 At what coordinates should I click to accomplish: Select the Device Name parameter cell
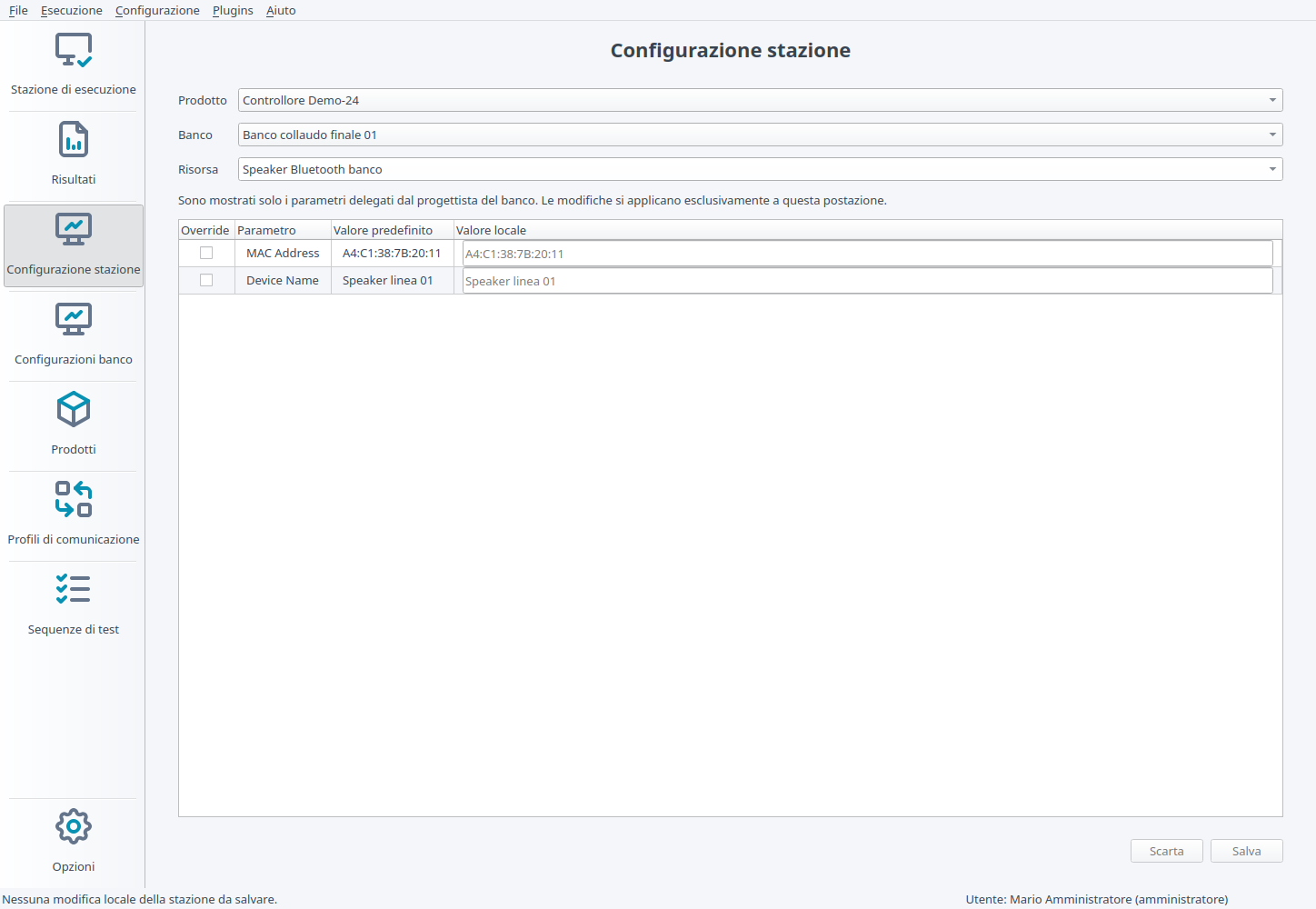coord(283,281)
